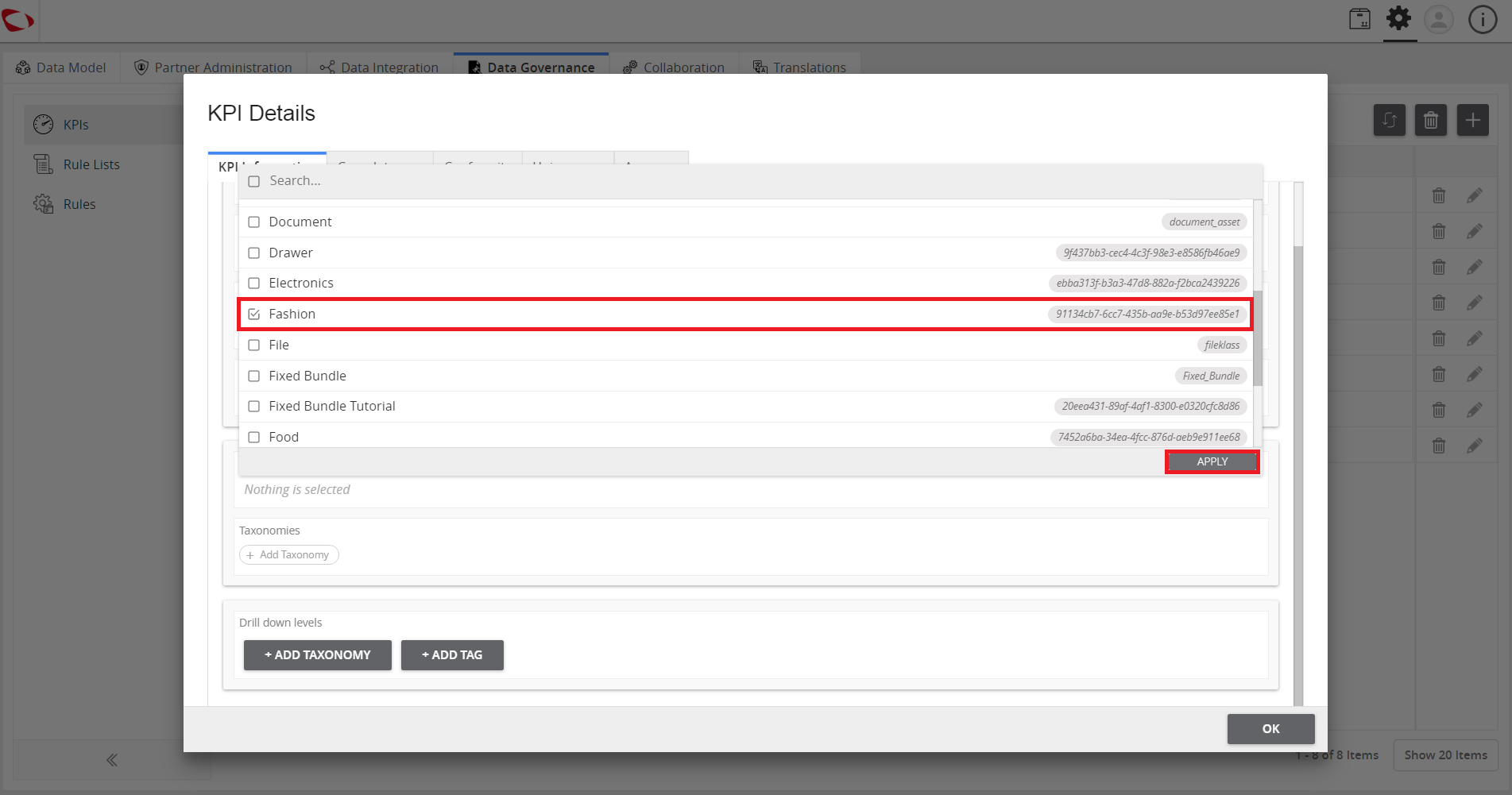This screenshot has width=1512, height=795.
Task: Click the trash toolbar button at top right
Action: 1431,120
